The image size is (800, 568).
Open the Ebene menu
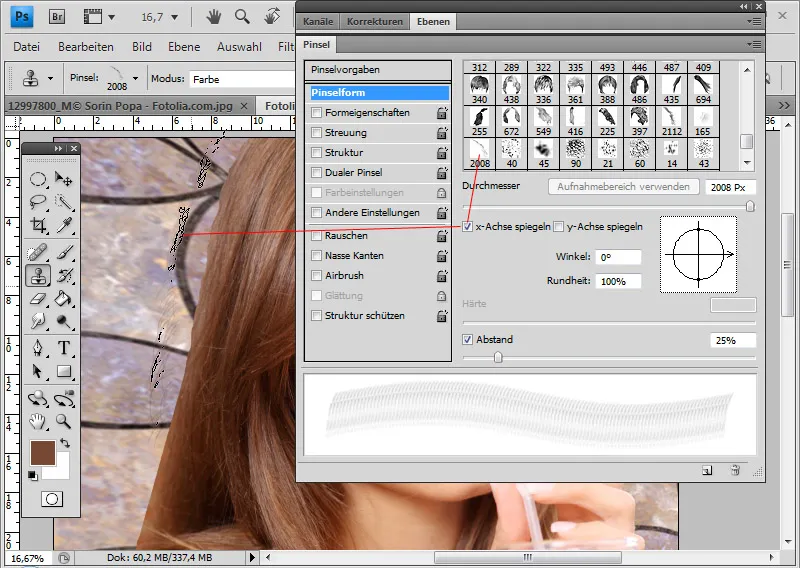184,47
